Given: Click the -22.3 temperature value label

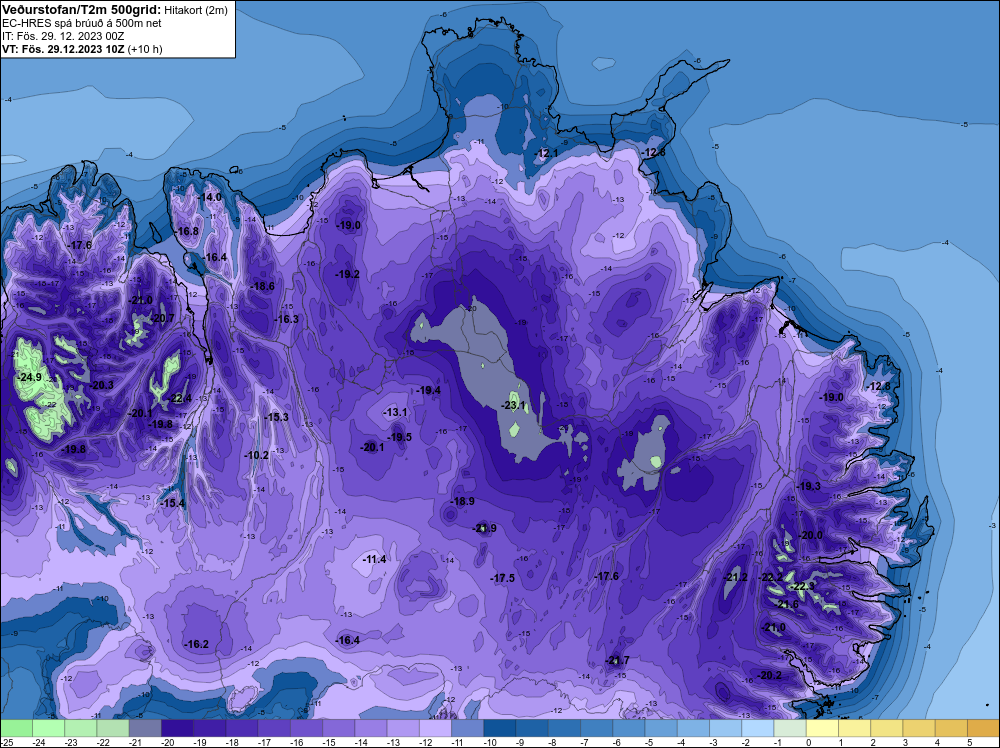Looking at the screenshot, I should click(x=803, y=586).
